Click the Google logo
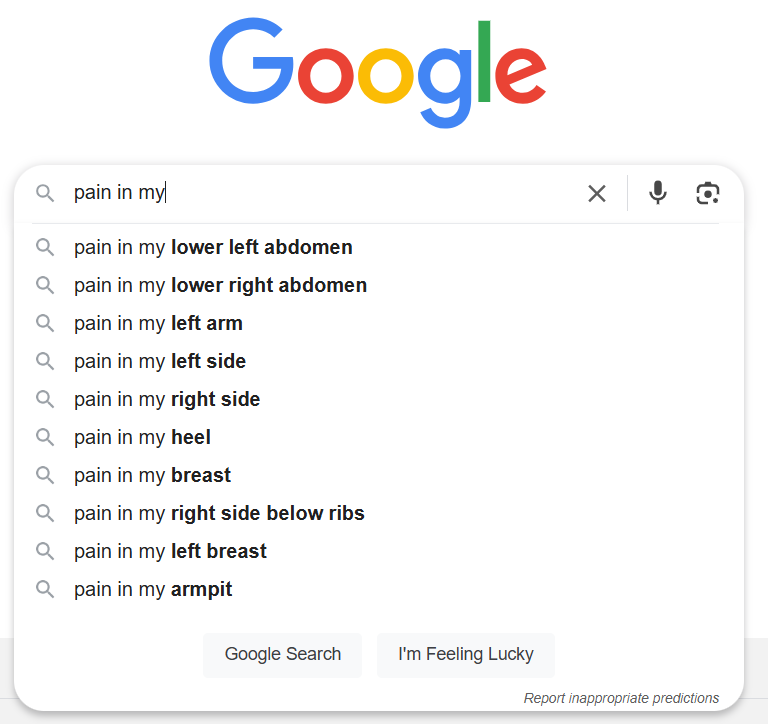The height and width of the screenshot is (724, 768). pyautogui.click(x=378, y=73)
